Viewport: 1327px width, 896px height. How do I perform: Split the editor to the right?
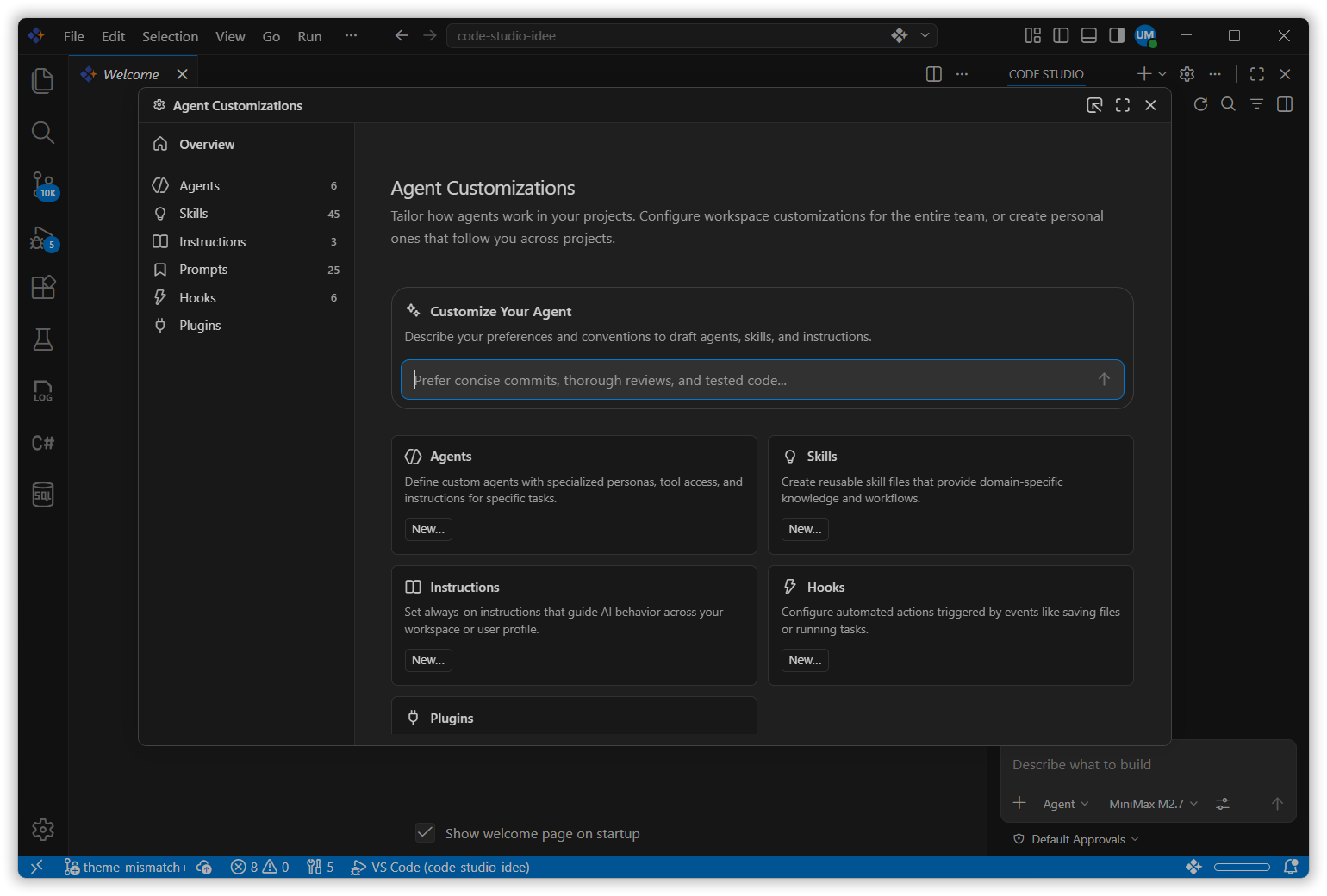[x=933, y=74]
